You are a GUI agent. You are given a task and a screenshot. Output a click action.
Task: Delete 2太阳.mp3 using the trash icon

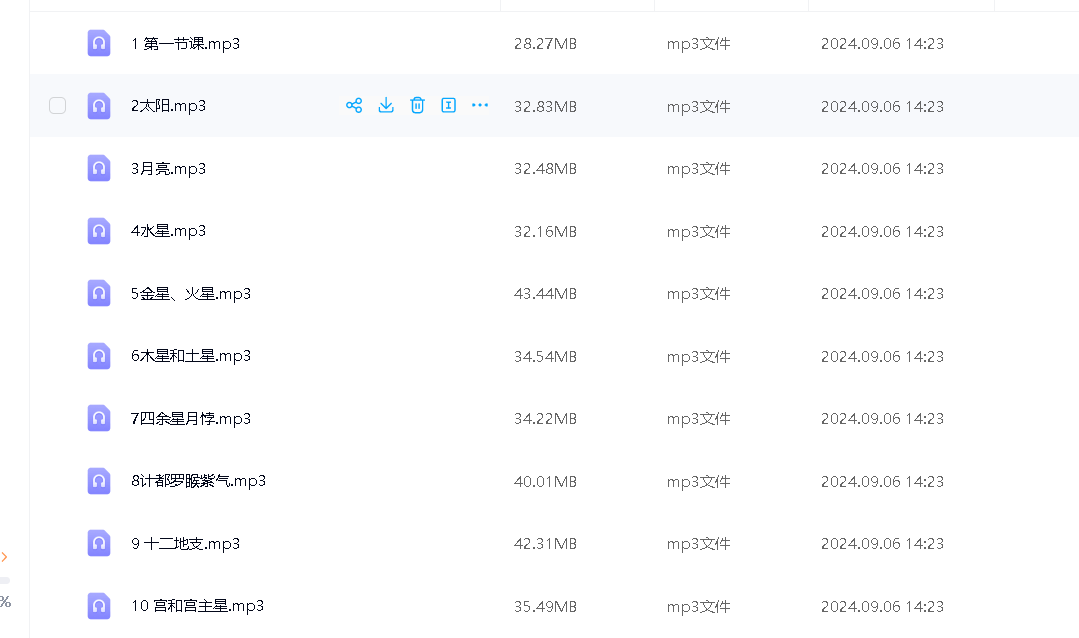(x=418, y=105)
